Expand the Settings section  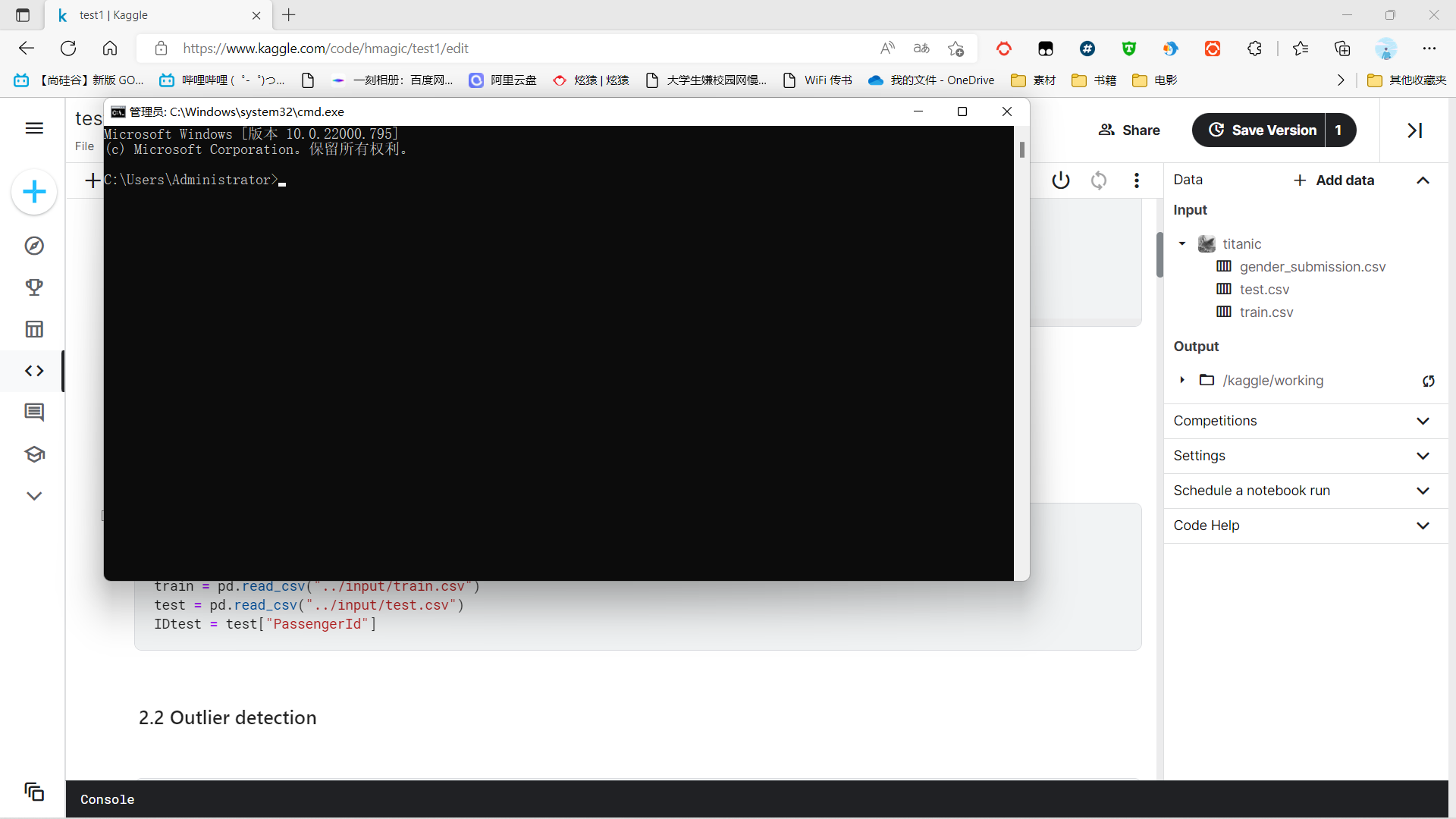1306,456
